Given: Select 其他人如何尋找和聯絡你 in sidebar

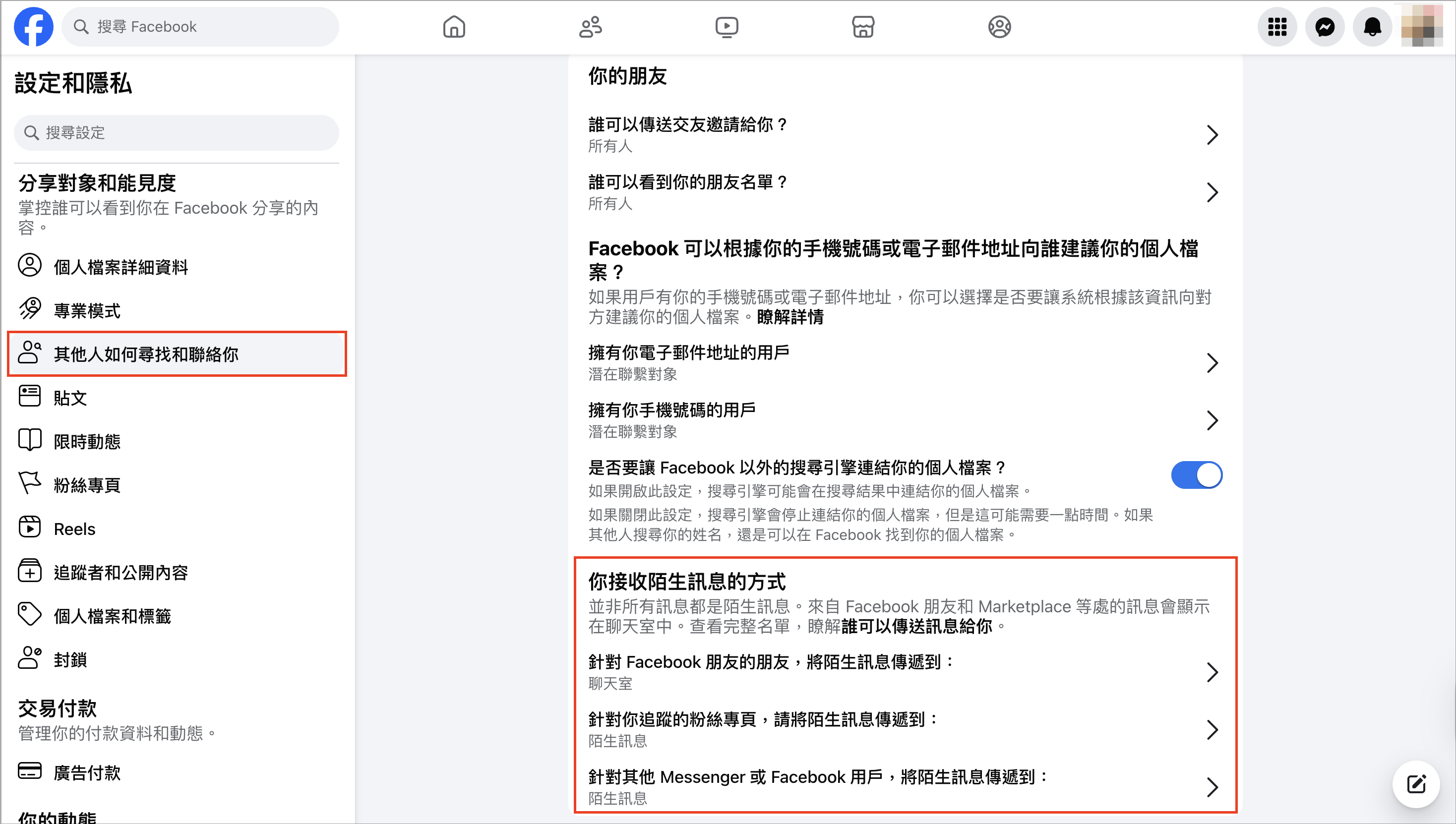Looking at the screenshot, I should (x=177, y=353).
